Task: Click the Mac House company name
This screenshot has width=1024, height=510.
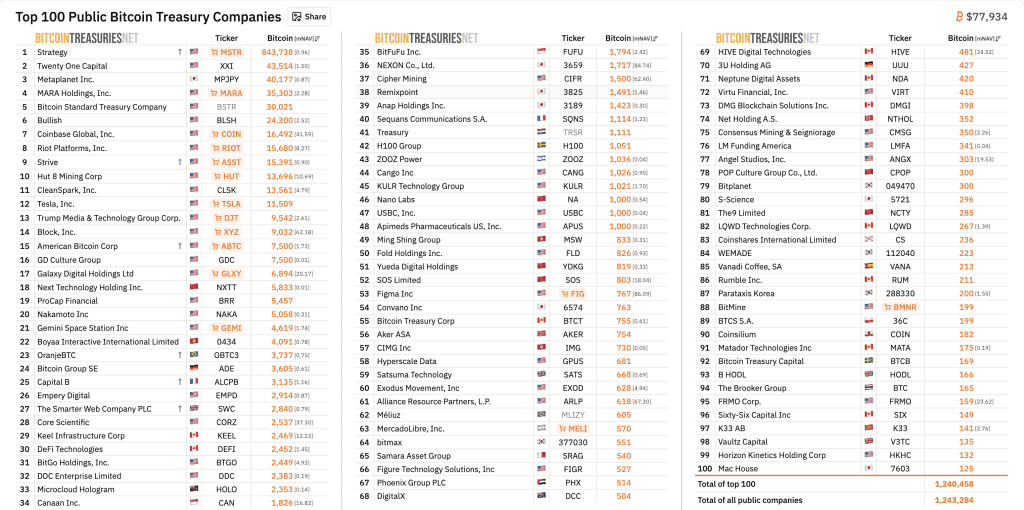Action: tap(738, 469)
